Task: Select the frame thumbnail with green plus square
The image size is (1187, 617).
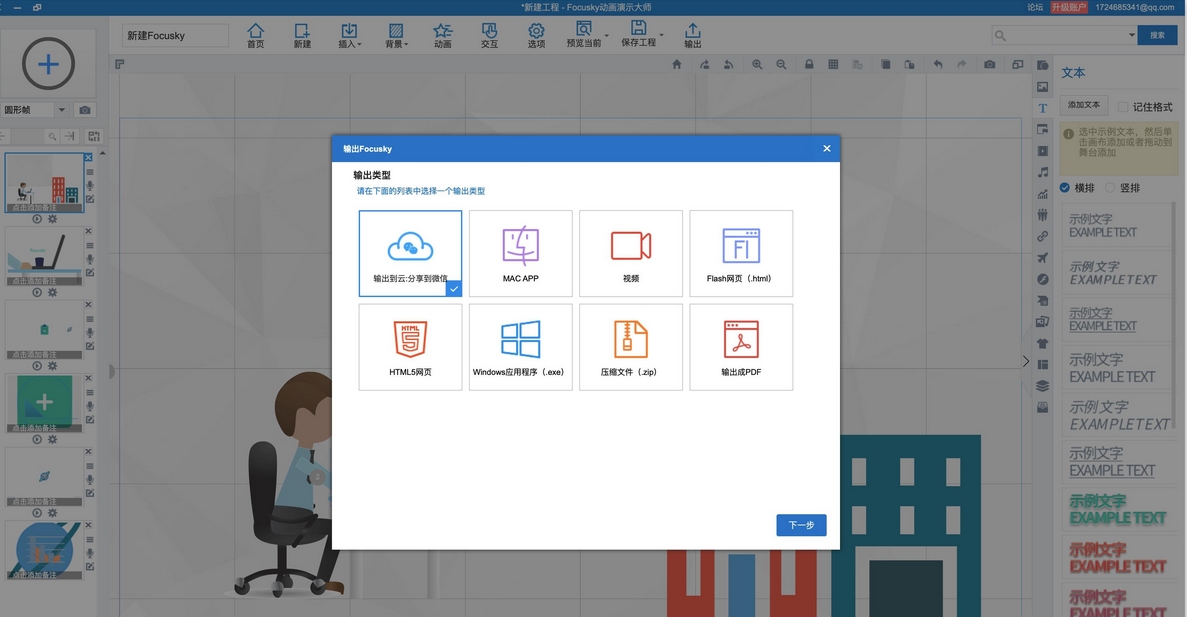Action: (45, 404)
